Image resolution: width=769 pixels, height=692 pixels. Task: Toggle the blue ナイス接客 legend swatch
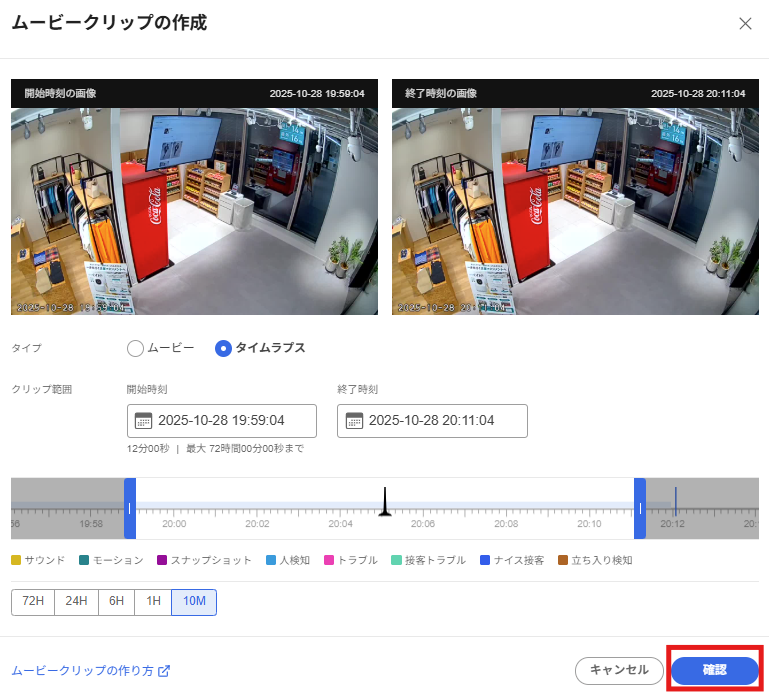485,560
